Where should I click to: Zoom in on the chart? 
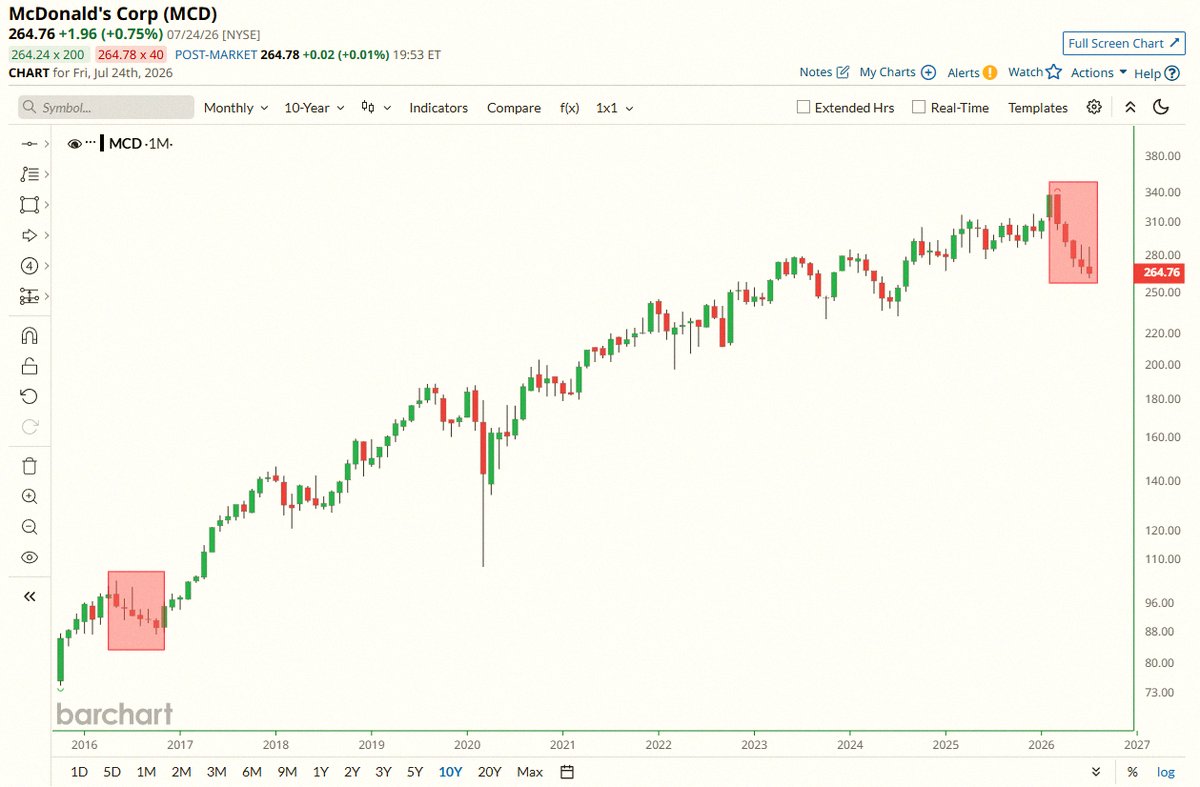tap(29, 496)
